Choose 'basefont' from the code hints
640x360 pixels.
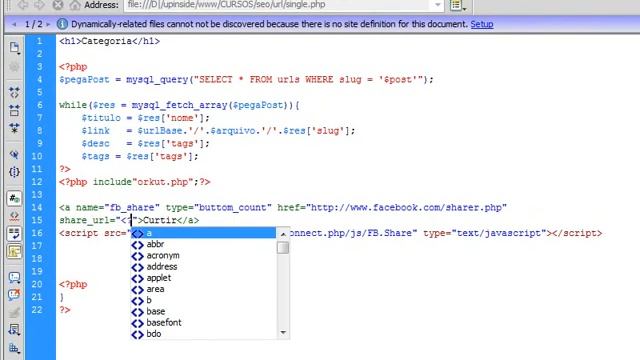pyautogui.click(x=203, y=322)
